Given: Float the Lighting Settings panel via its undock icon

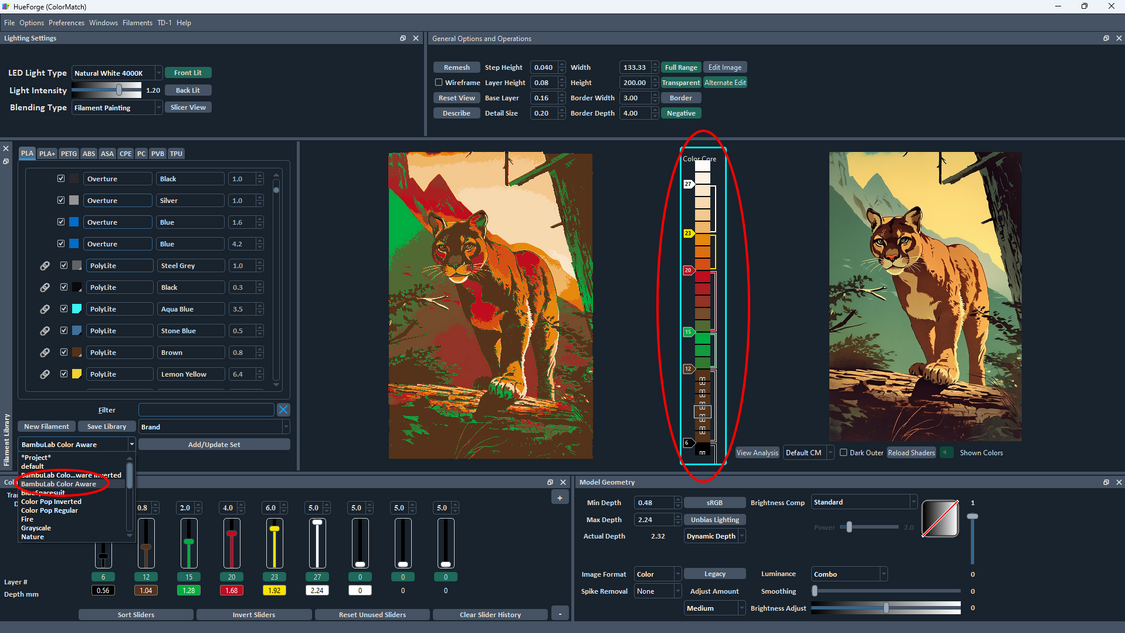Looking at the screenshot, I should pos(403,38).
